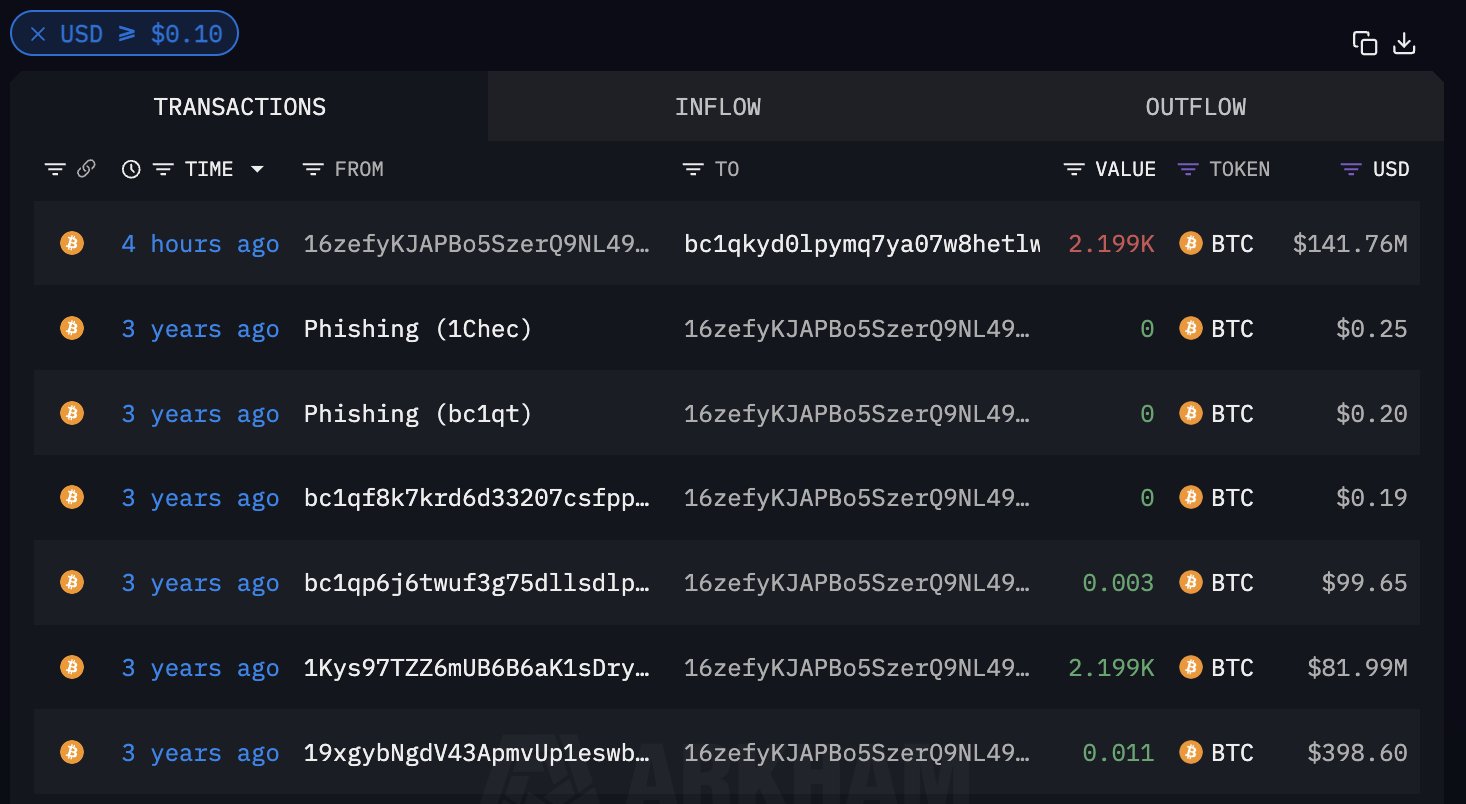The height and width of the screenshot is (804, 1466).
Task: Open the transaction from 4 hours ago
Action: pos(200,243)
